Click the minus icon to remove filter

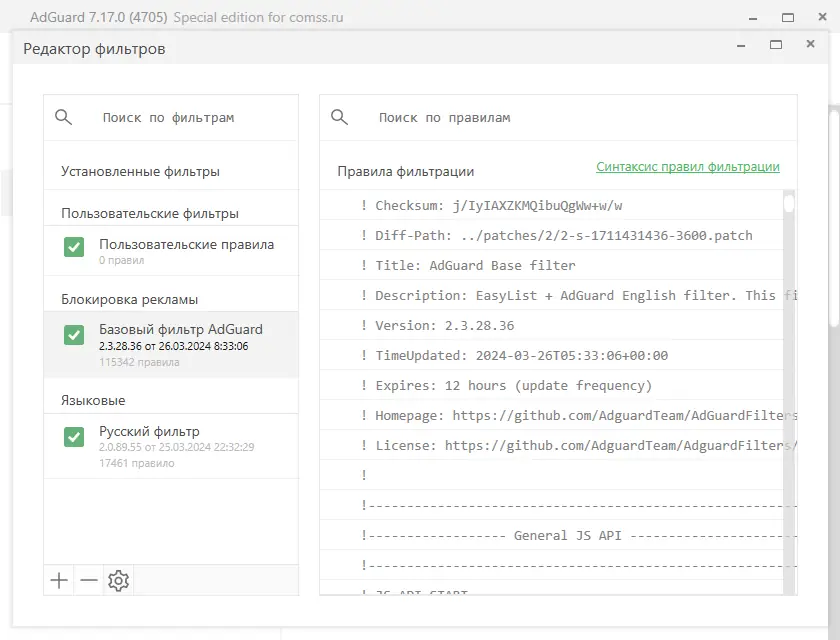[x=89, y=581]
